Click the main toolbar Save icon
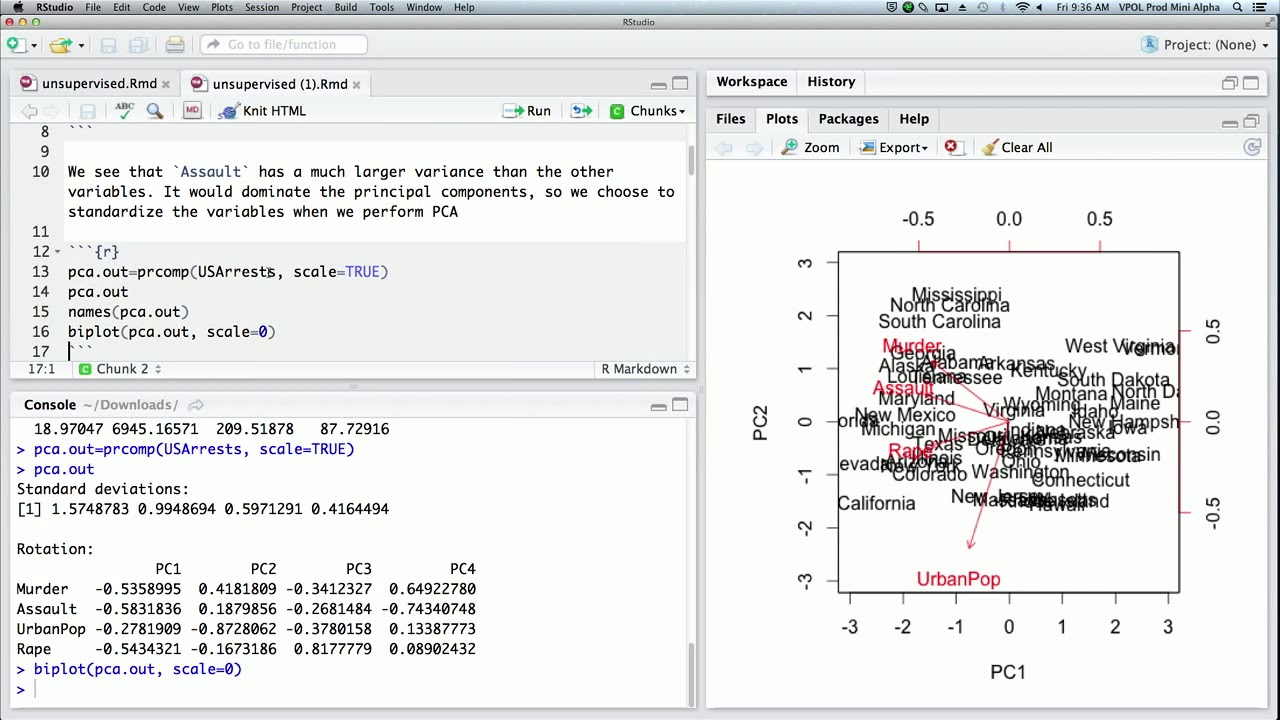The width and height of the screenshot is (1280, 720). [108, 44]
